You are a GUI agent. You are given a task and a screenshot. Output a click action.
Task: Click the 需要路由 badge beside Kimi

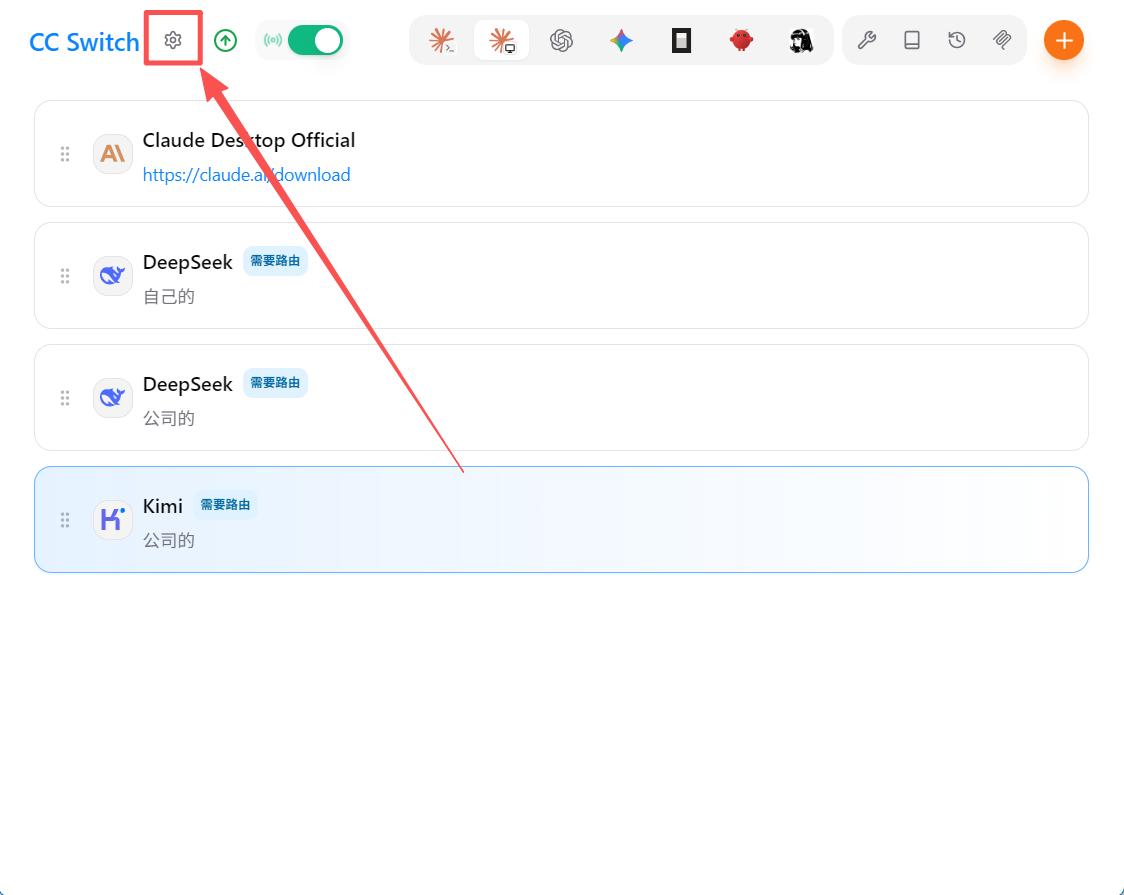click(225, 504)
